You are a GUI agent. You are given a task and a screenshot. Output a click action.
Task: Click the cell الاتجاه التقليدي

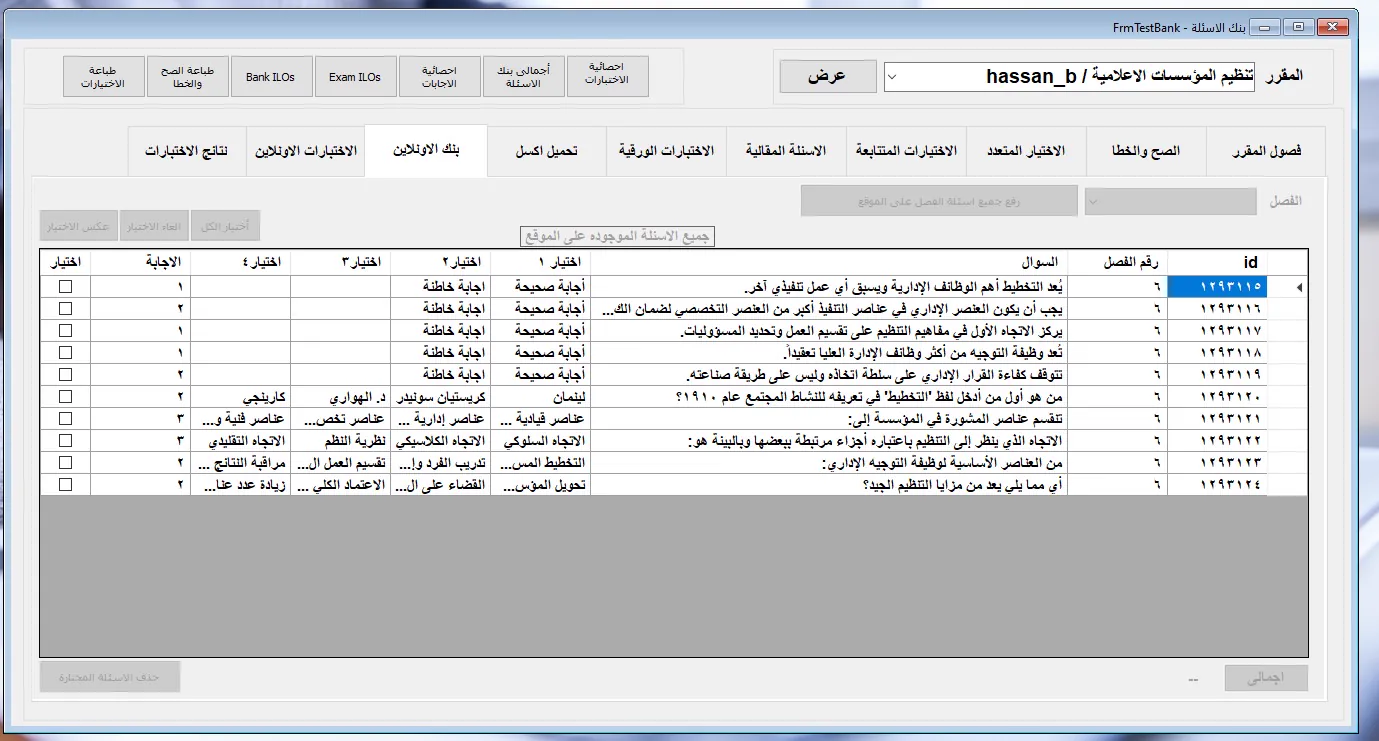click(x=240, y=441)
